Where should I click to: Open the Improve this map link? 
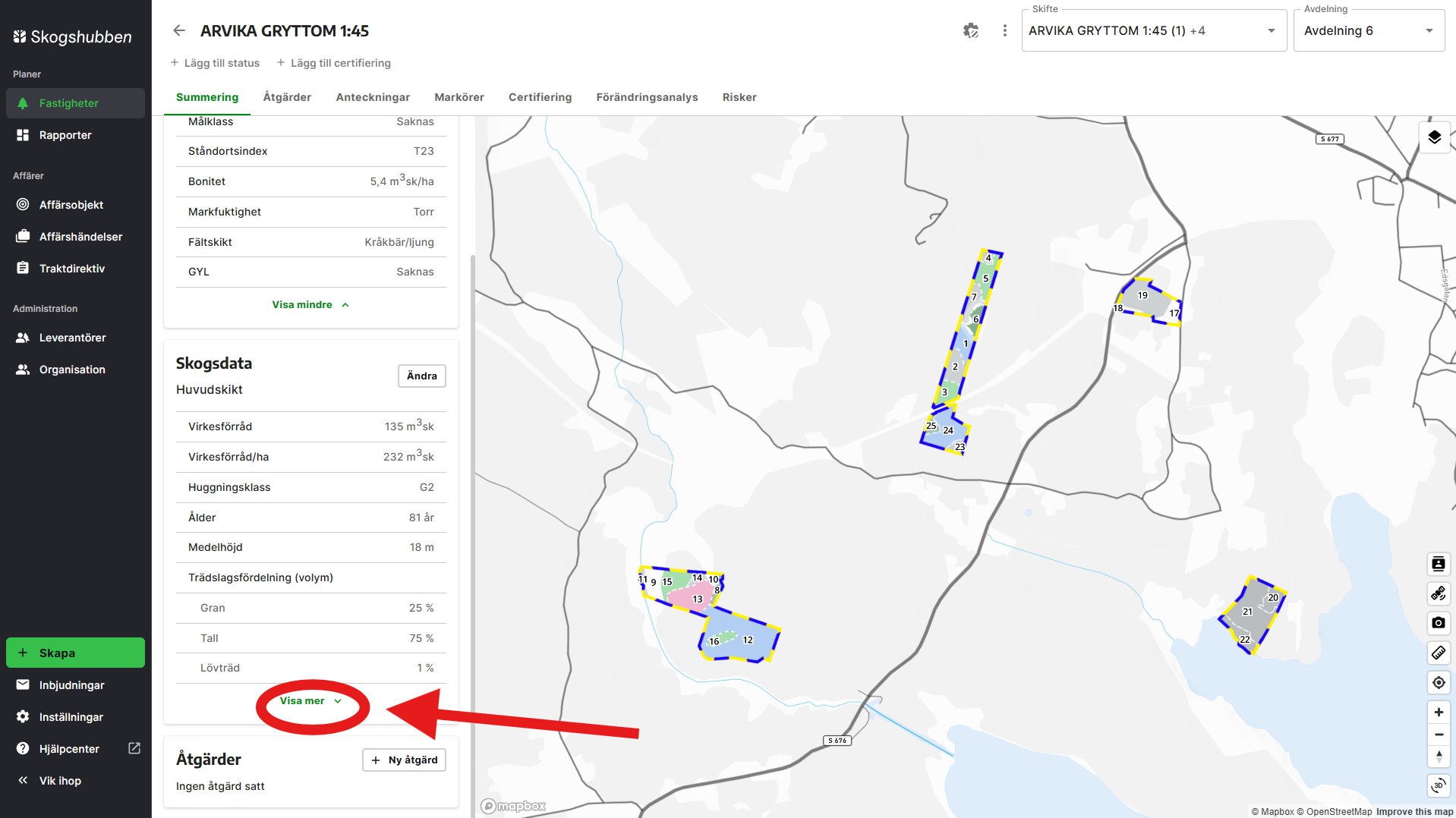click(x=1414, y=812)
